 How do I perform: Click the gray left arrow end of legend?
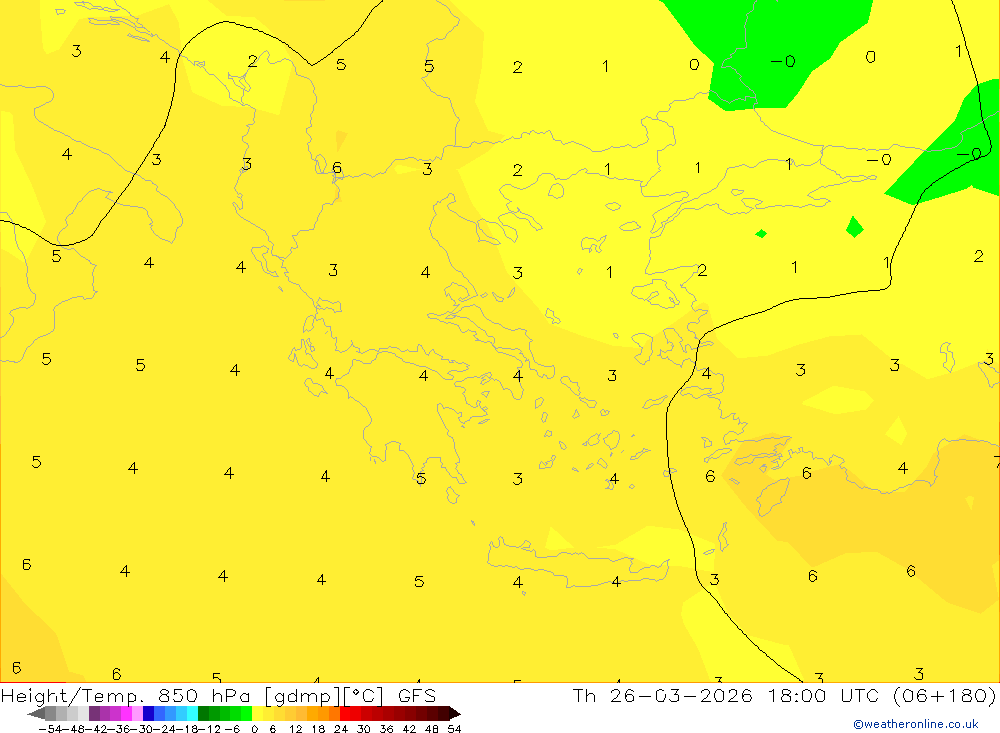click(36, 713)
